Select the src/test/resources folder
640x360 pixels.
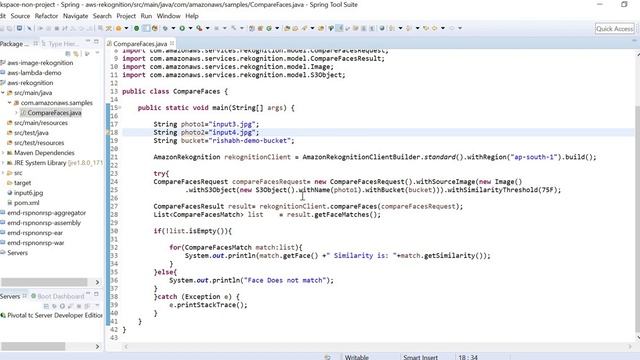click(x=39, y=143)
